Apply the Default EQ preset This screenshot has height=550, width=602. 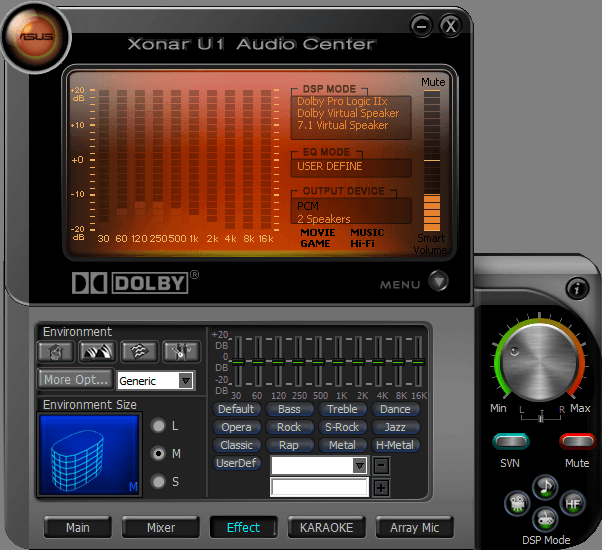[236, 409]
